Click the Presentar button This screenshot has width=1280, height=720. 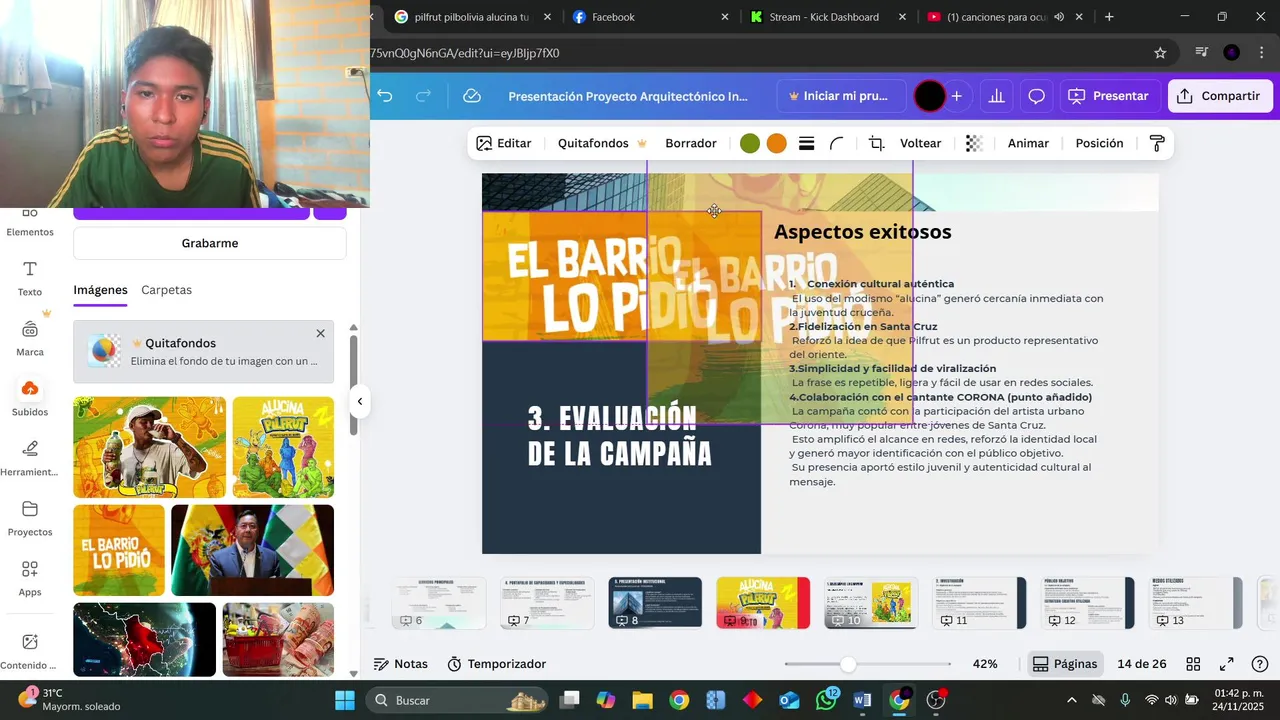(1108, 96)
